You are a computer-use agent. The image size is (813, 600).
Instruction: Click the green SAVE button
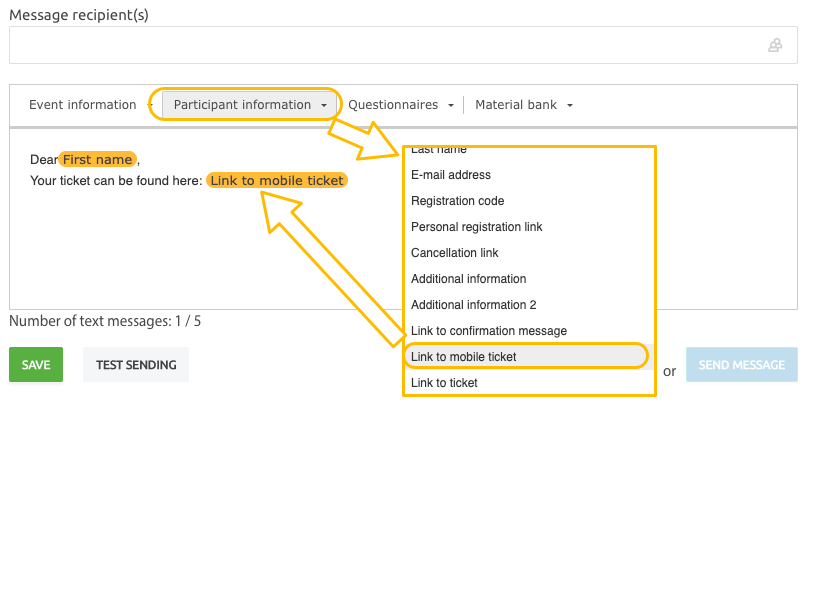tap(36, 365)
